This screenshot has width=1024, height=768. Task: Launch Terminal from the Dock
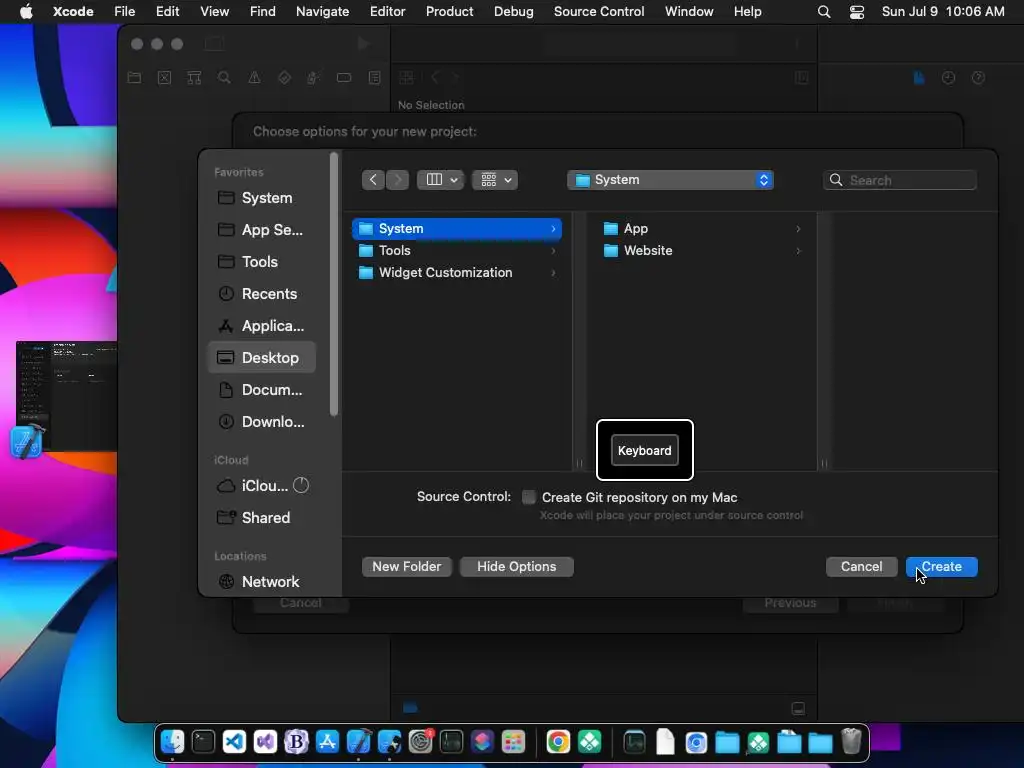[203, 742]
